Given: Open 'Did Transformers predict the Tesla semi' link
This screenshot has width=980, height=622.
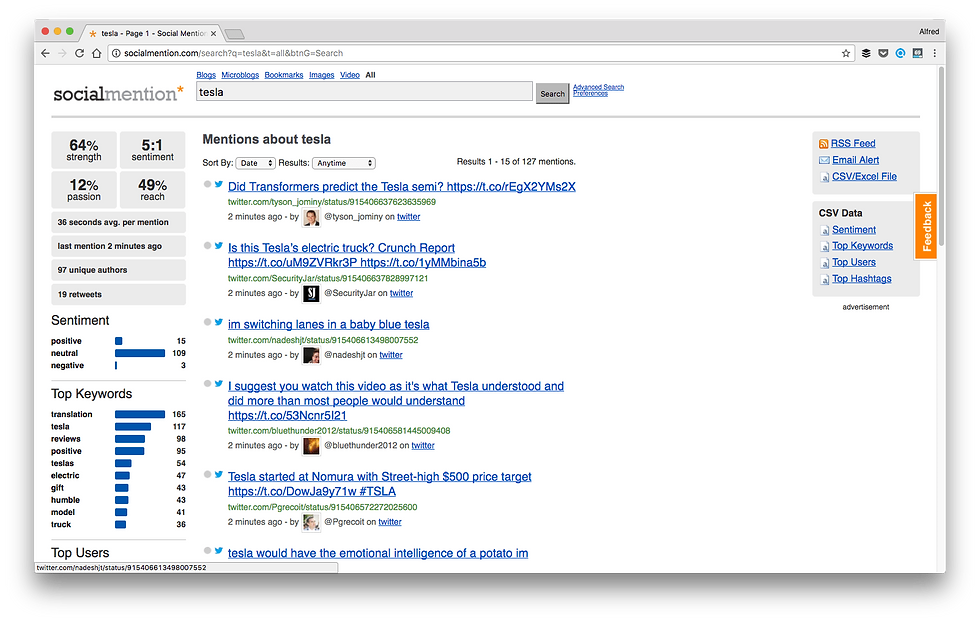Looking at the screenshot, I should pyautogui.click(x=401, y=187).
